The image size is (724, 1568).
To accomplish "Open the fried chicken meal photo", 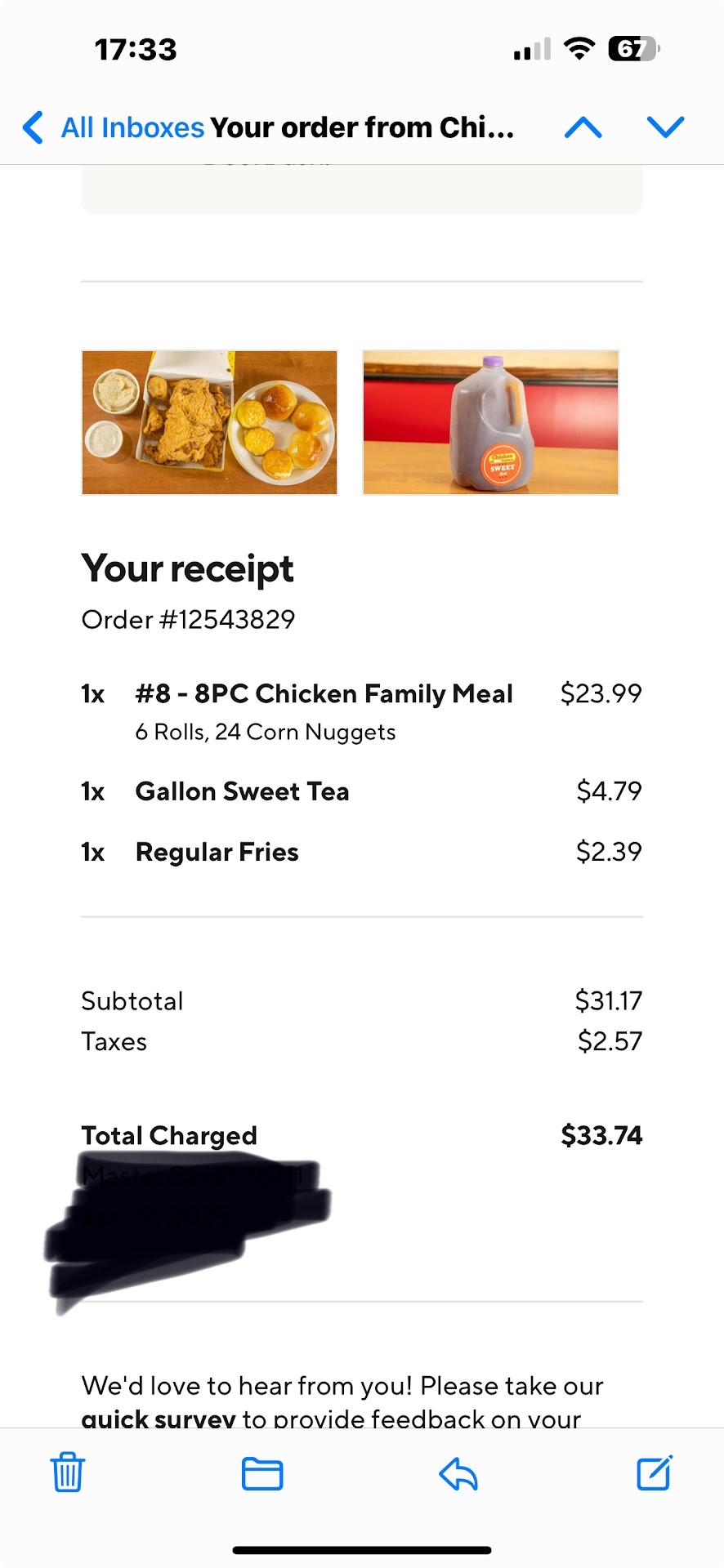I will coord(209,422).
